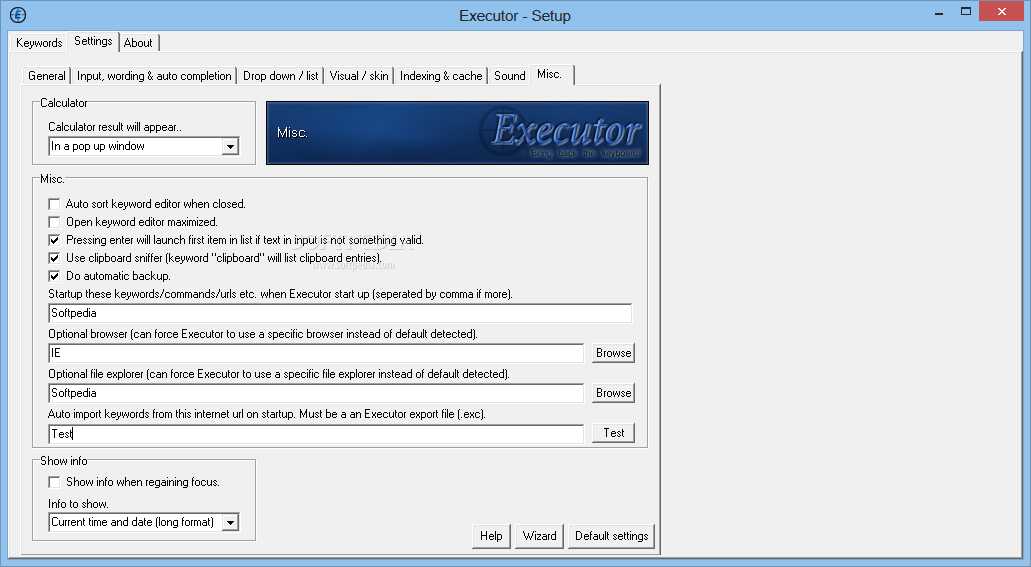Close the Executor Setup window
Viewport: 1031px width, 567px height.
tap(1002, 11)
